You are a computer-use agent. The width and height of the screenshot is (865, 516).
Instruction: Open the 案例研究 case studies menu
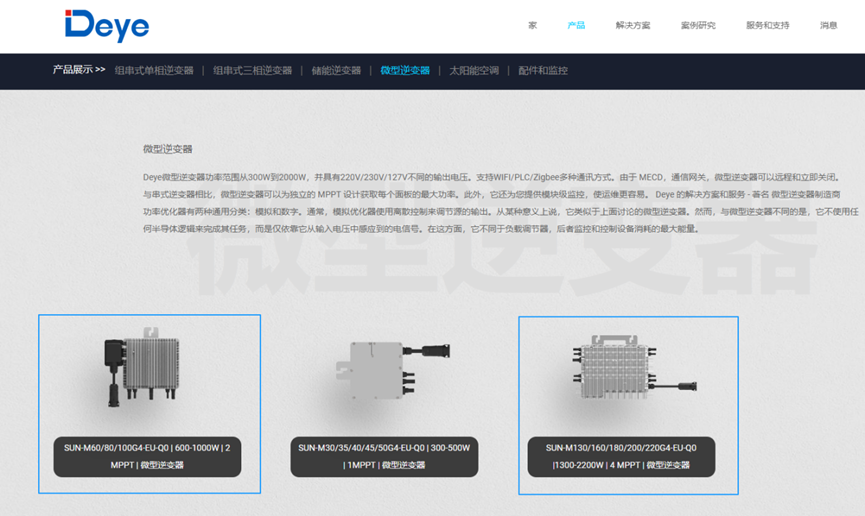(x=698, y=25)
